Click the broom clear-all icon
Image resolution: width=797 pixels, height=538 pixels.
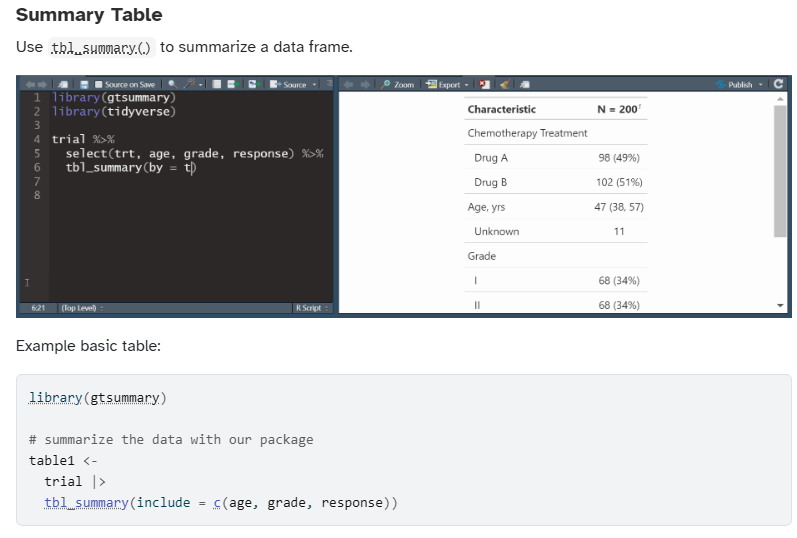505,85
